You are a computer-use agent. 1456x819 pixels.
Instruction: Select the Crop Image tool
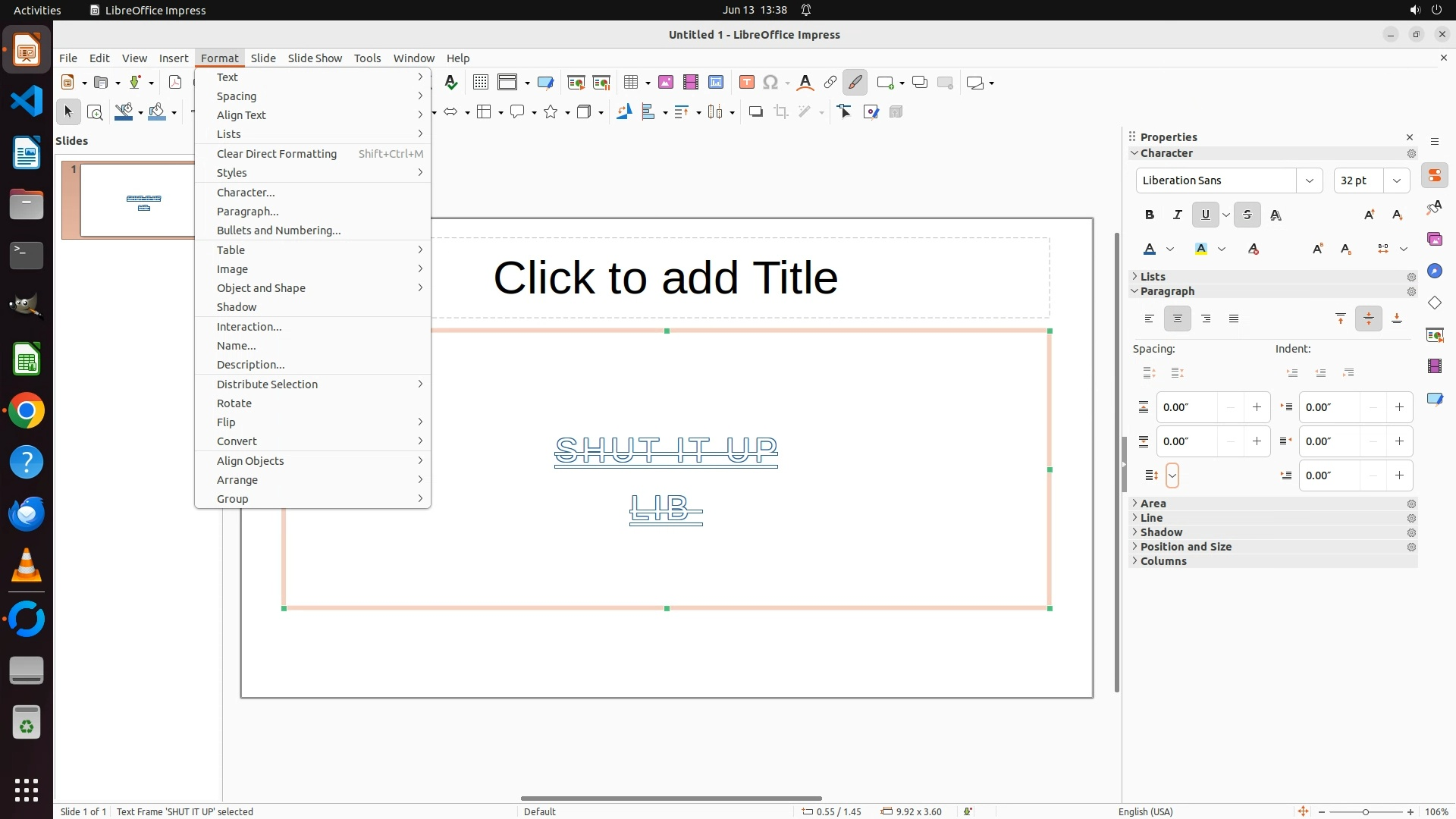click(x=781, y=112)
